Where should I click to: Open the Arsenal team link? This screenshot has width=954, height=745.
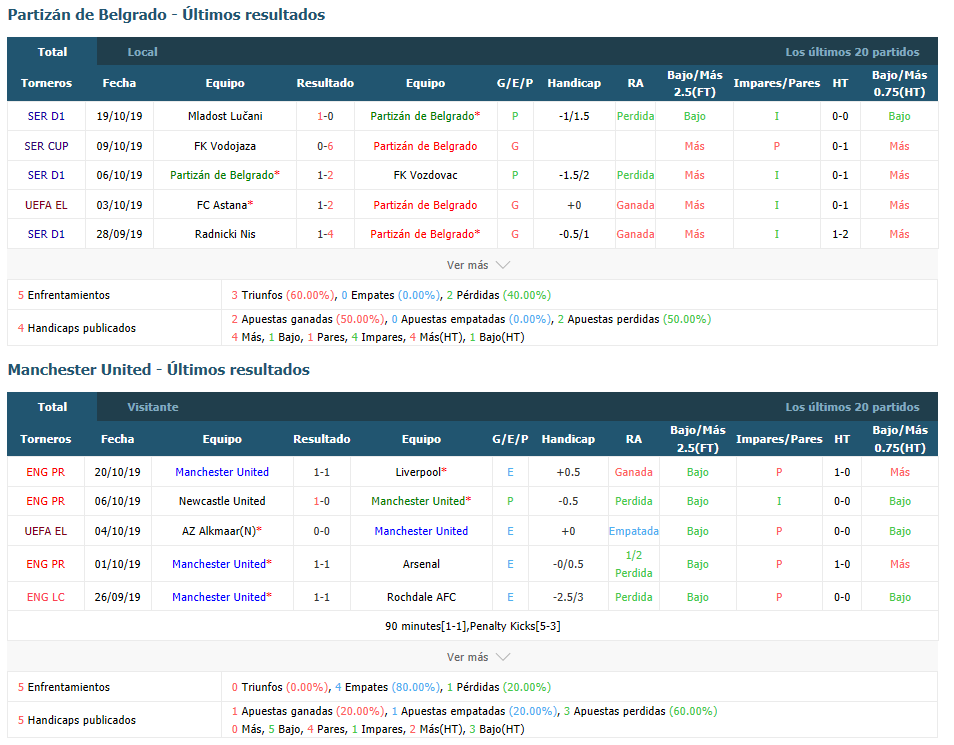tap(421, 564)
